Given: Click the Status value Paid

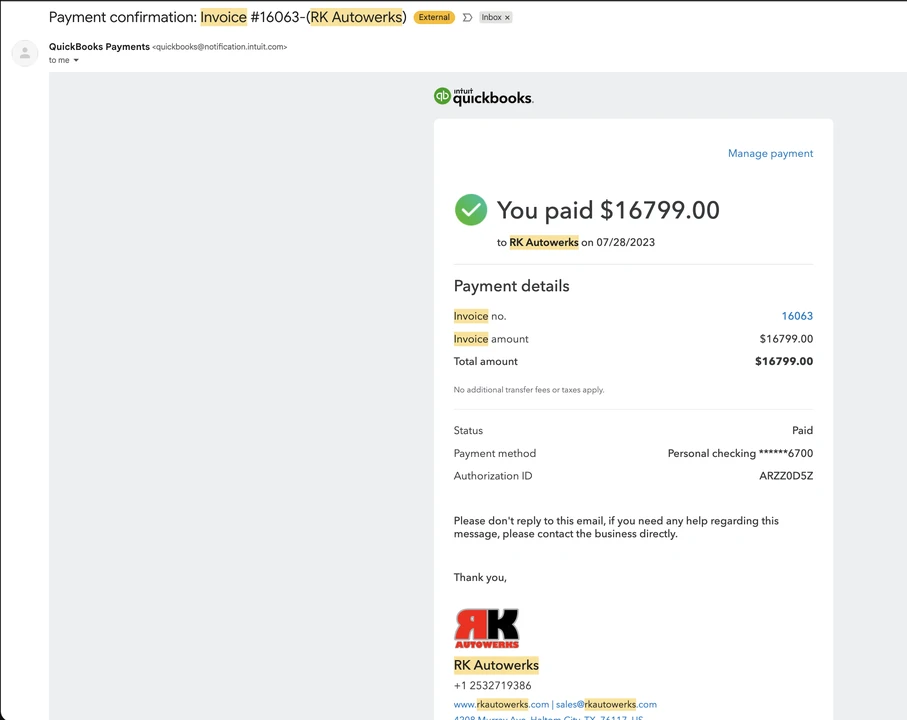Looking at the screenshot, I should point(802,430).
